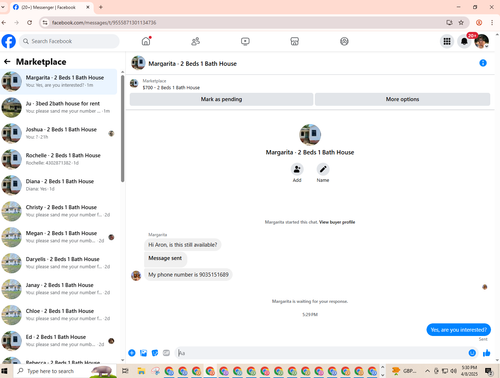The height and width of the screenshot is (378, 500).
Task: Open the Groups icon in top navigation
Action: (x=344, y=41)
